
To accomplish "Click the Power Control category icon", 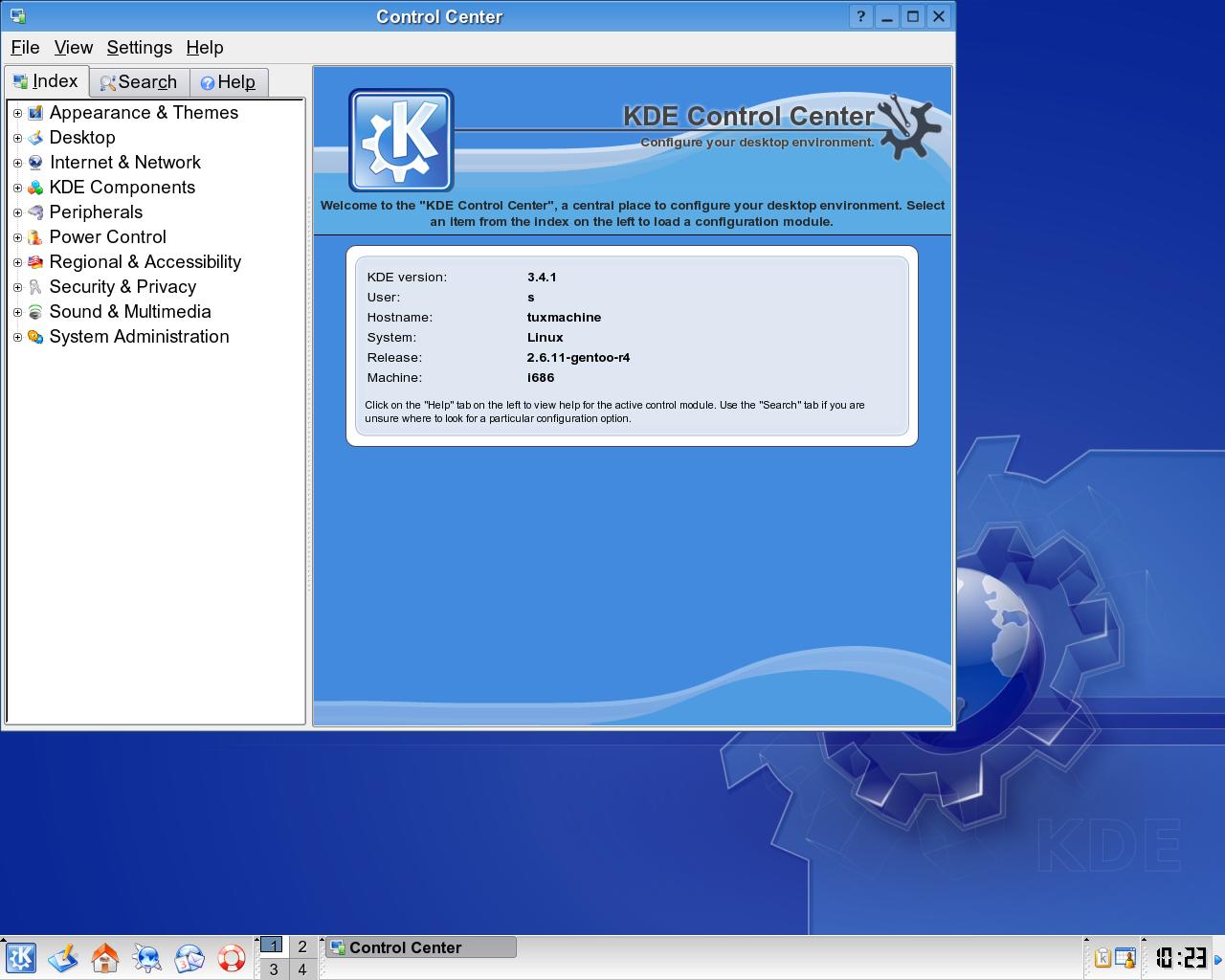I will click(35, 237).
